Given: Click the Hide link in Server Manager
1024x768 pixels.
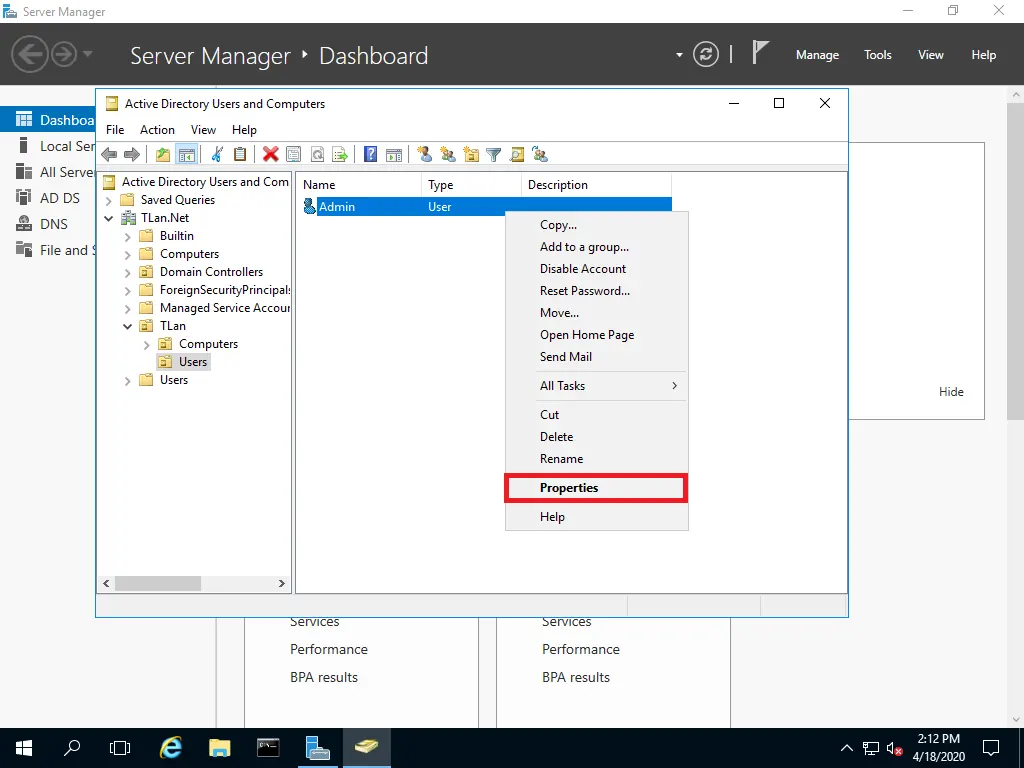Looking at the screenshot, I should 951,392.
